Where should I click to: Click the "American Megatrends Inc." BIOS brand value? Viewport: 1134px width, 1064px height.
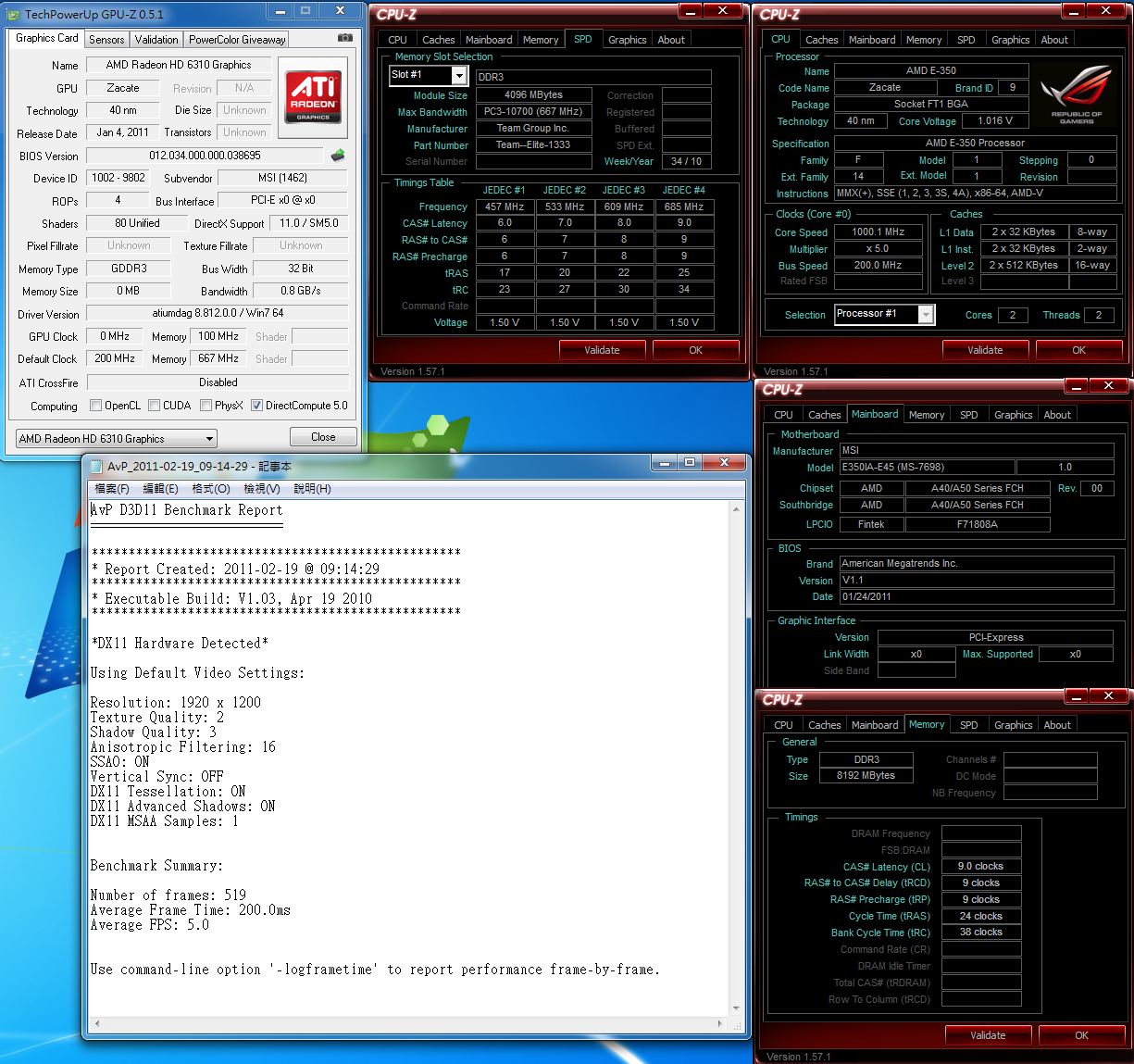(x=977, y=564)
